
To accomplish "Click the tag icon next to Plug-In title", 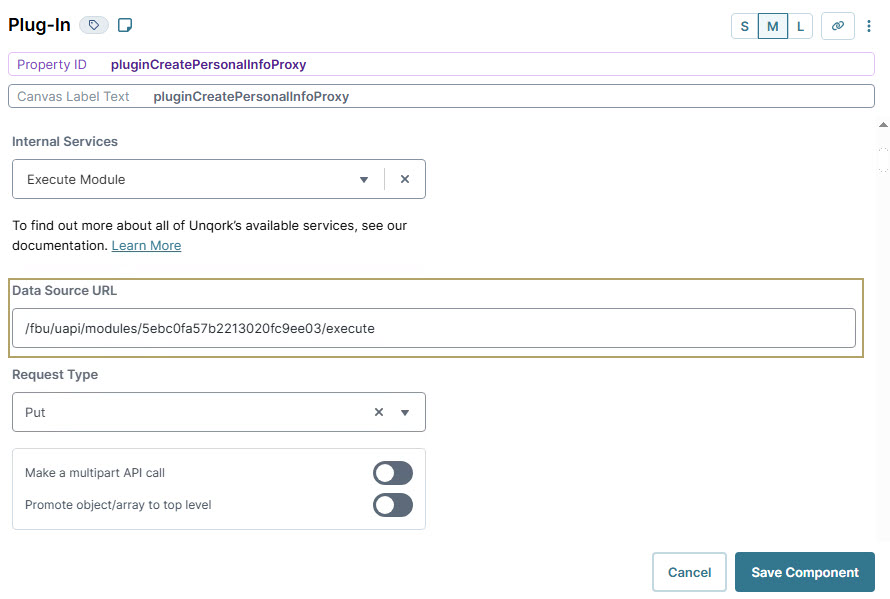I will pyautogui.click(x=92, y=24).
